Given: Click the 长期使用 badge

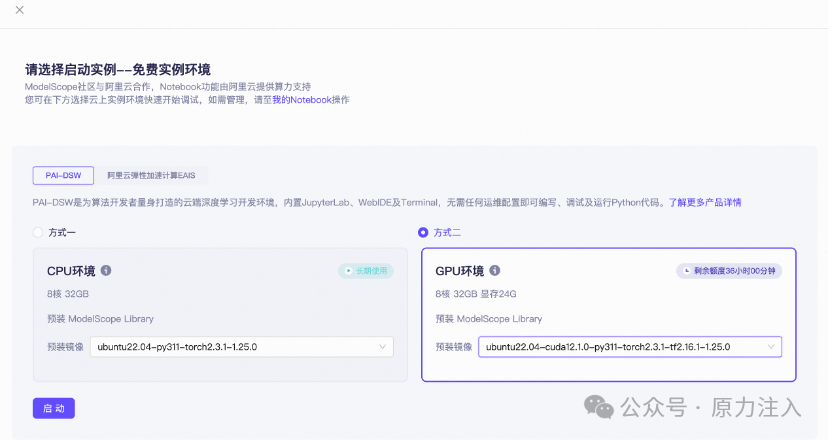Looking at the screenshot, I should pyautogui.click(x=366, y=271).
